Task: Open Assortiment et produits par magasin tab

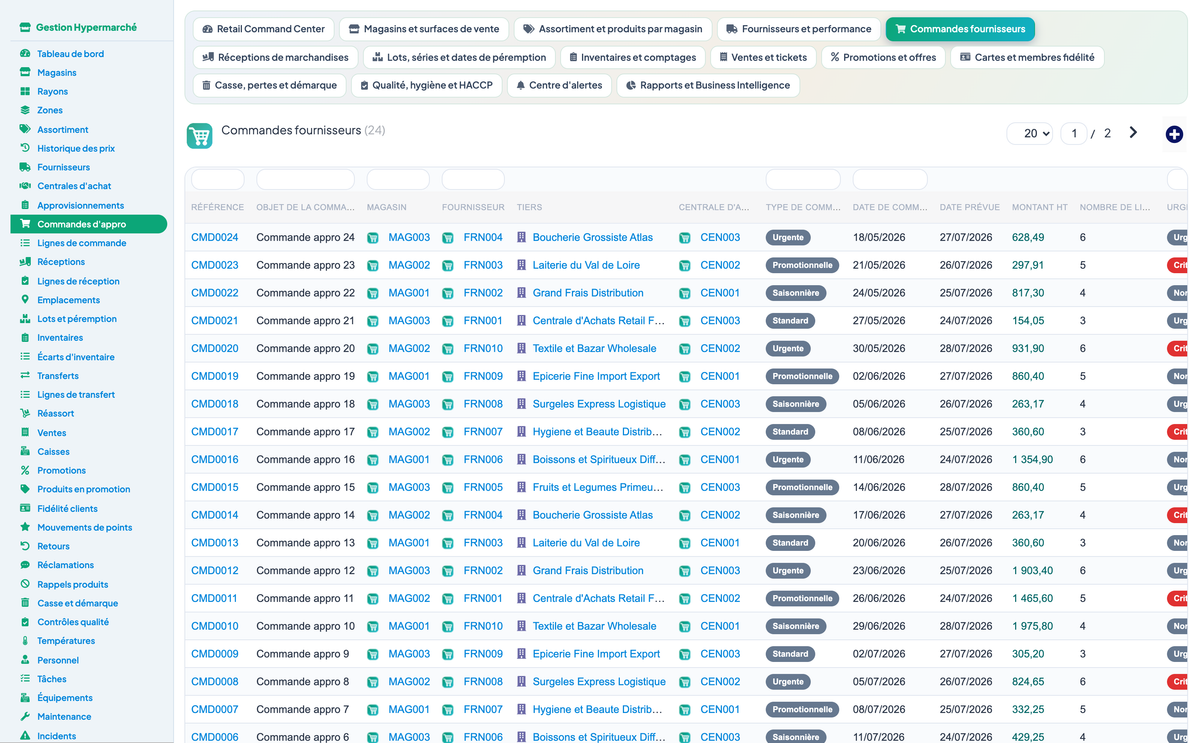Action: point(612,29)
